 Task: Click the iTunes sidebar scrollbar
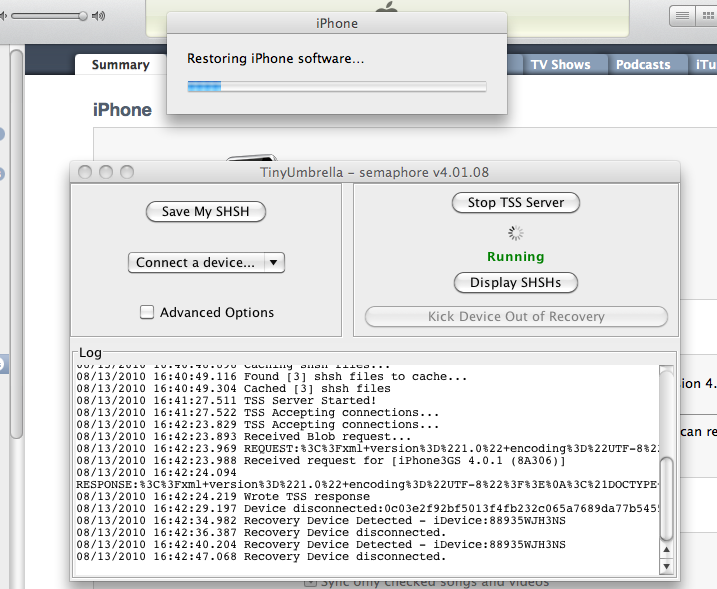16,245
